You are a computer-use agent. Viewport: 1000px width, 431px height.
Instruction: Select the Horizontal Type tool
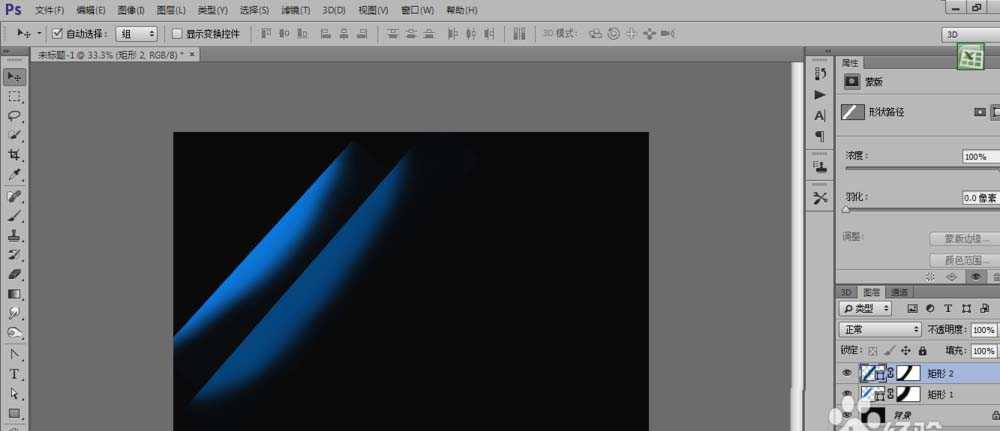[15, 374]
